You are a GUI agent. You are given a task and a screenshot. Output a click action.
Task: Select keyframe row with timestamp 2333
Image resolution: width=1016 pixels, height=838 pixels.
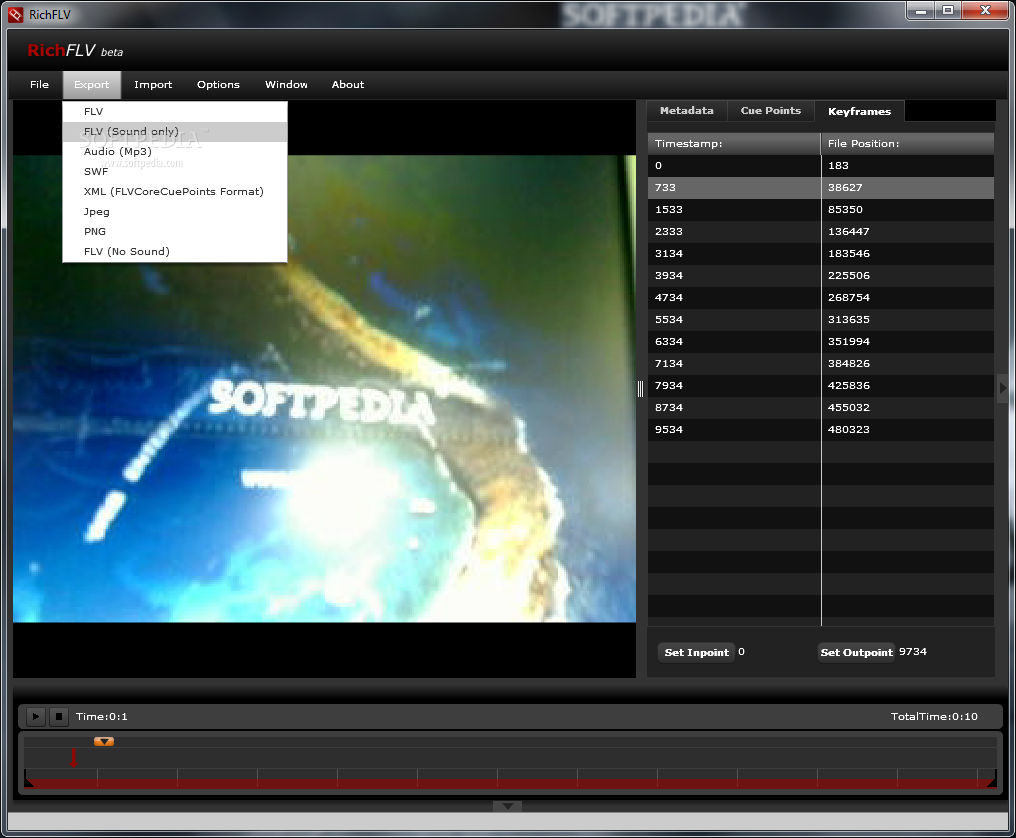coord(821,232)
